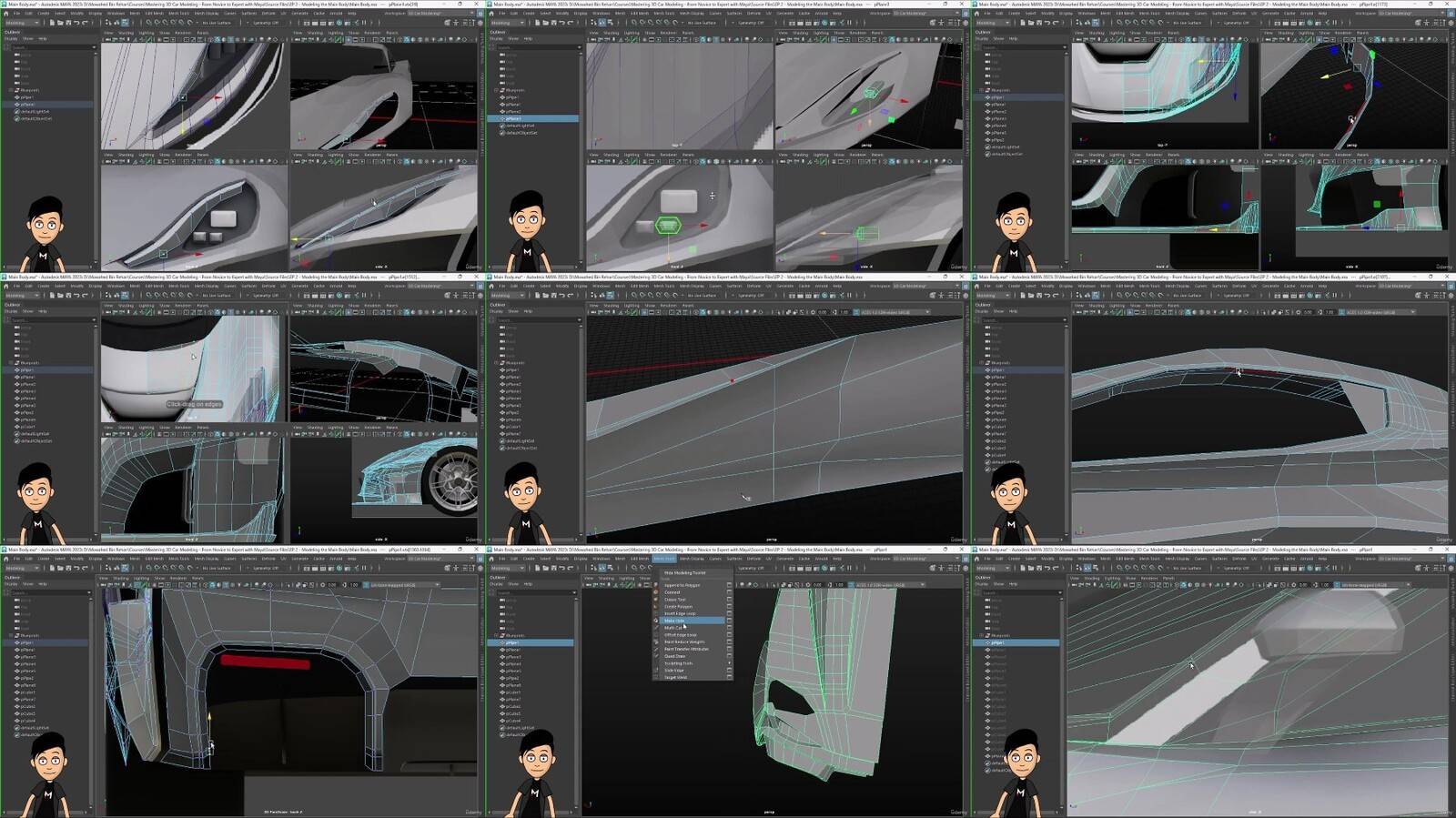The image size is (1456, 818).
Task: Enable Snap to Grids icon in pPlane1.vtx[39] frame
Action: (x=149, y=23)
